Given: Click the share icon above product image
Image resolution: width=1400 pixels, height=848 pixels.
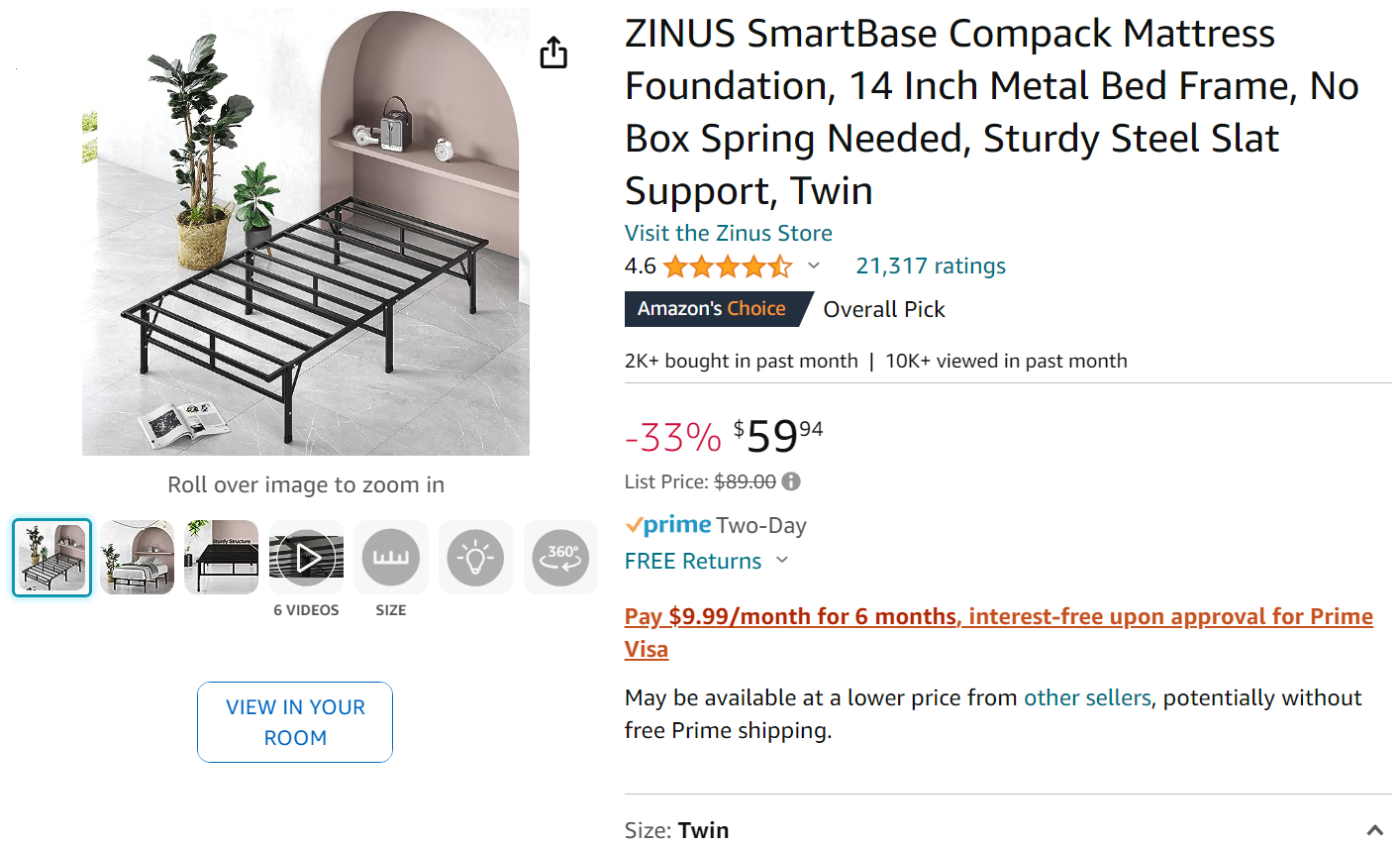Looking at the screenshot, I should tap(553, 53).
